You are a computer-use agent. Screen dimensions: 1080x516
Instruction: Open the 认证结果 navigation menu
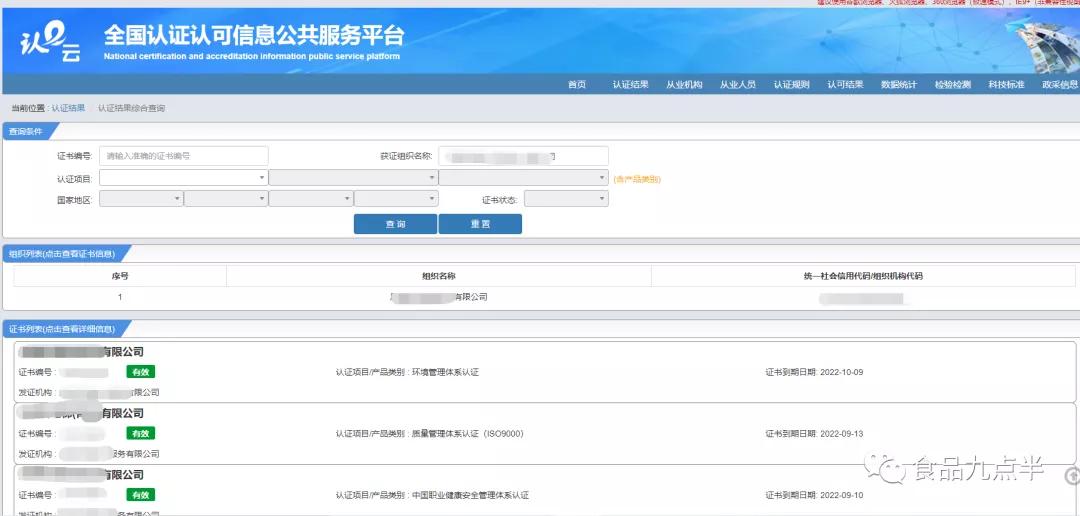coord(630,85)
